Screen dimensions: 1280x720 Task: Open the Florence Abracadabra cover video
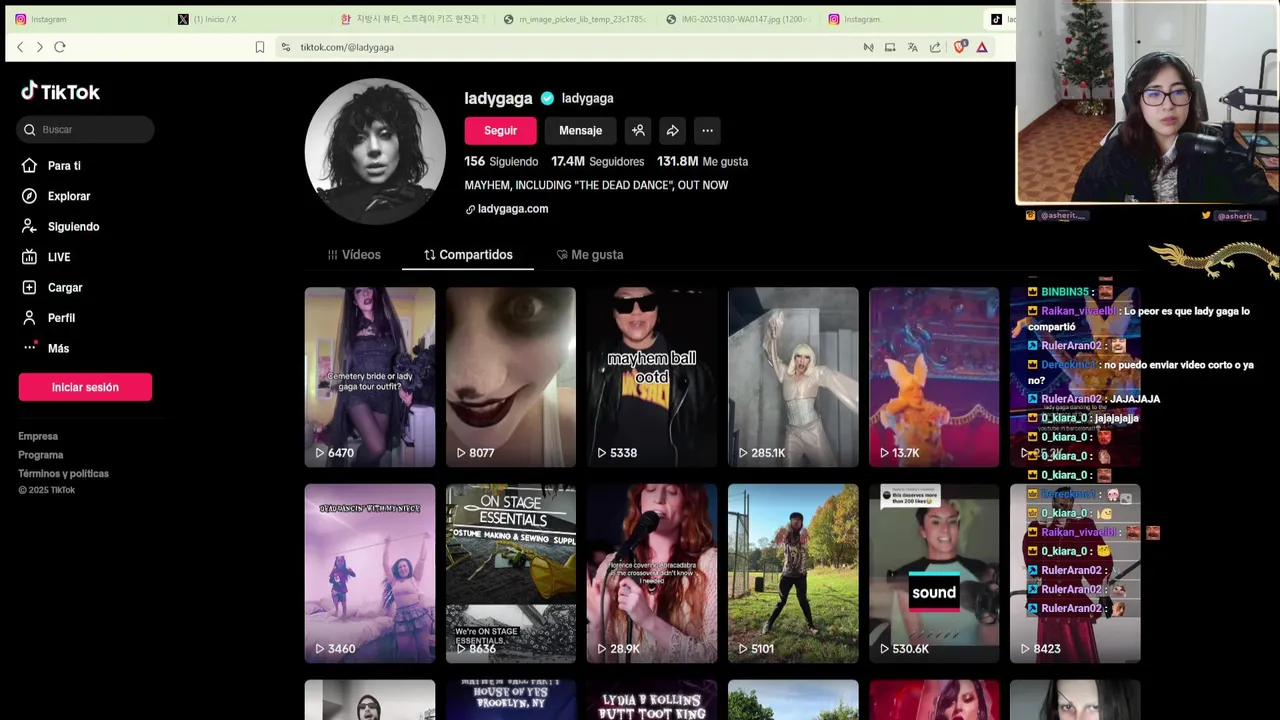pos(652,574)
